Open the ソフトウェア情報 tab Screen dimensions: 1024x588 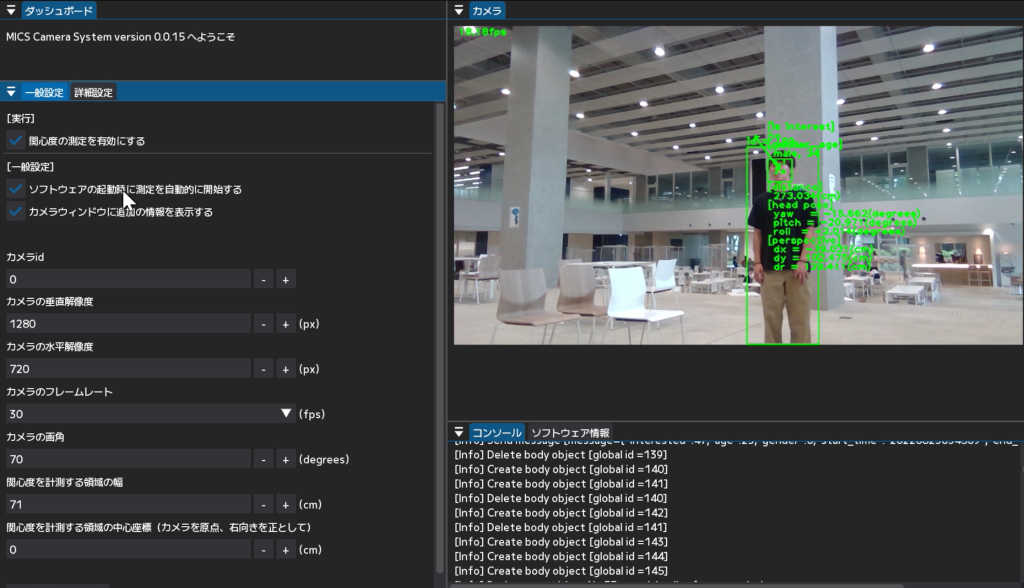coord(570,433)
